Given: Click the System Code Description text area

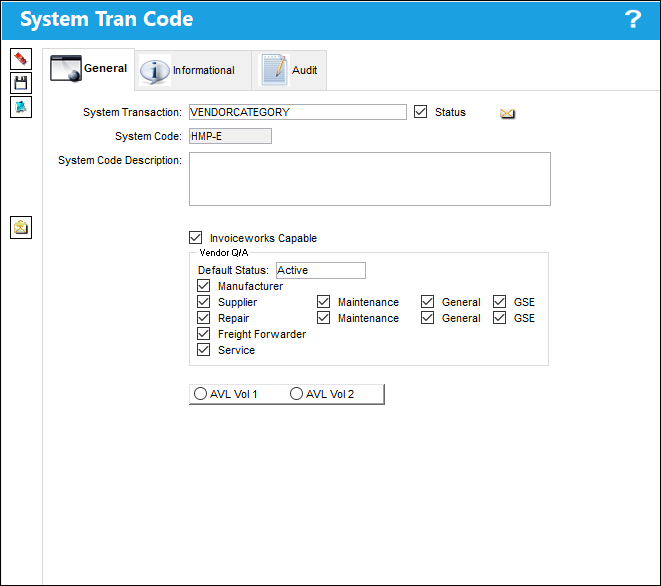Looking at the screenshot, I should pos(370,179).
